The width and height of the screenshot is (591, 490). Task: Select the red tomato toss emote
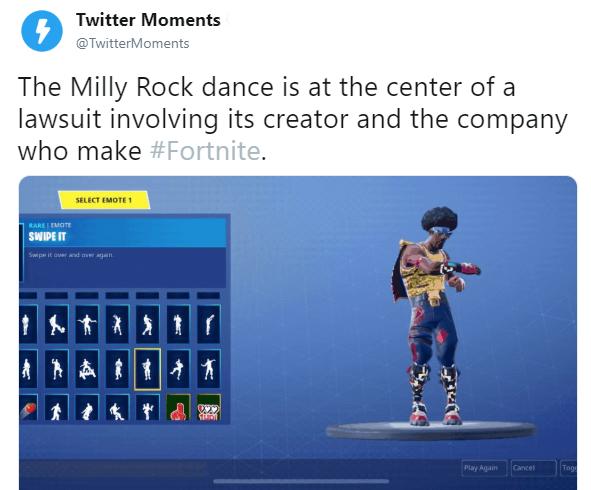29,407
